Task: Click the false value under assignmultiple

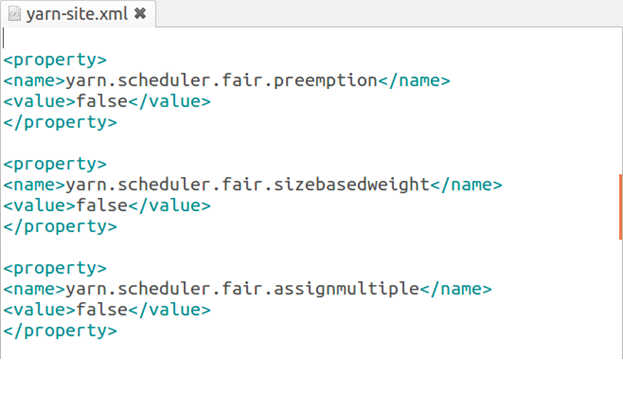Action: pyautogui.click(x=102, y=310)
